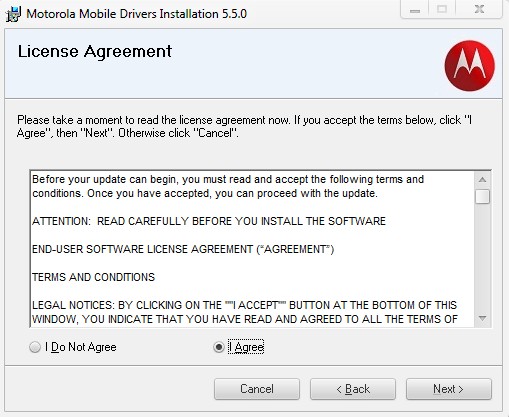This screenshot has height=417, width=509.
Task: Proceed with the Next button
Action: click(x=449, y=389)
